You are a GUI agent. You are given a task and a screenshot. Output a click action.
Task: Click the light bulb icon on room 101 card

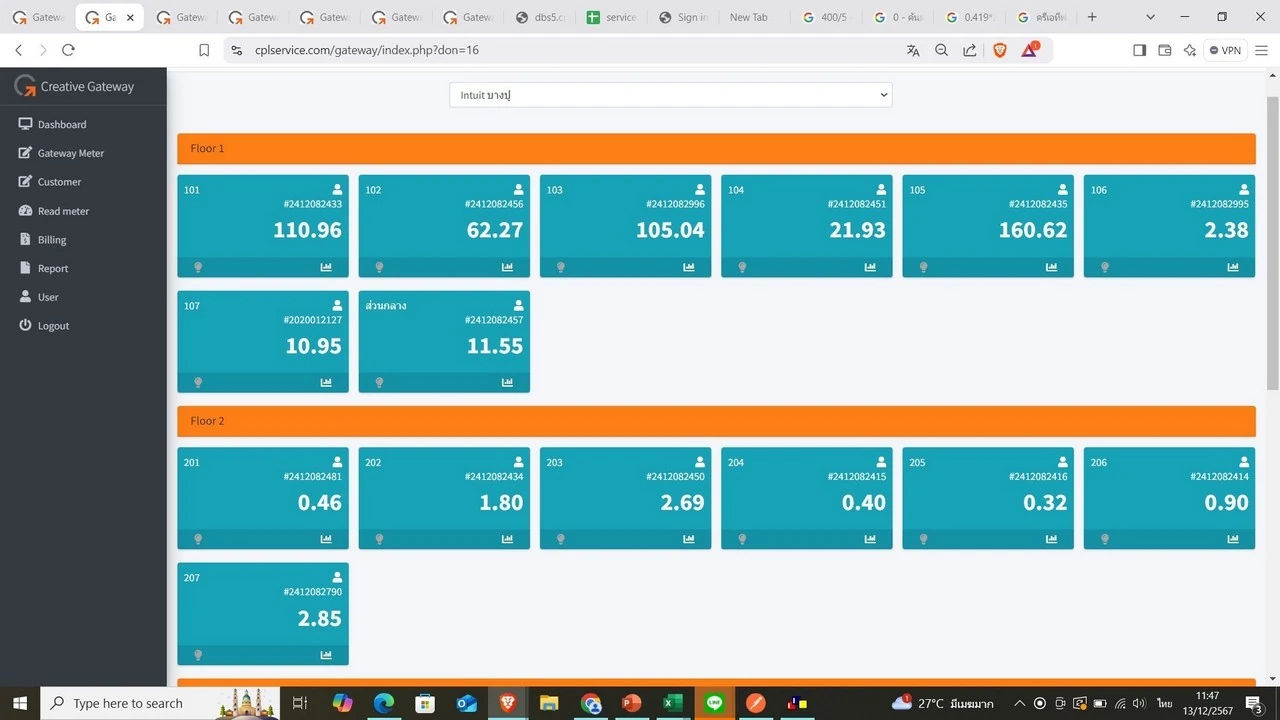click(198, 267)
